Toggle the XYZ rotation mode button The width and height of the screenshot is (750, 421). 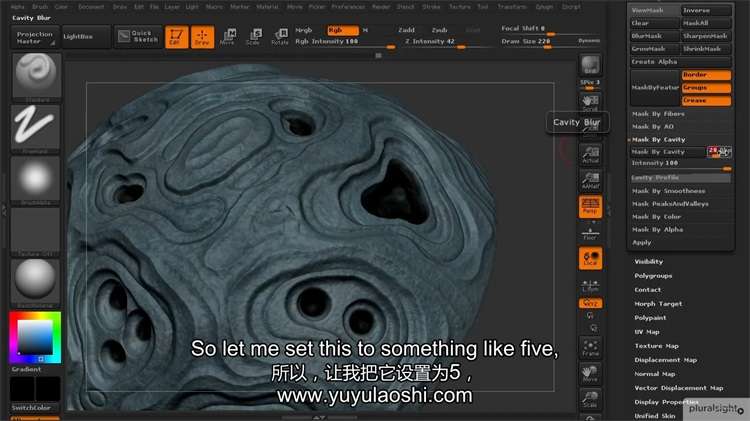[590, 303]
